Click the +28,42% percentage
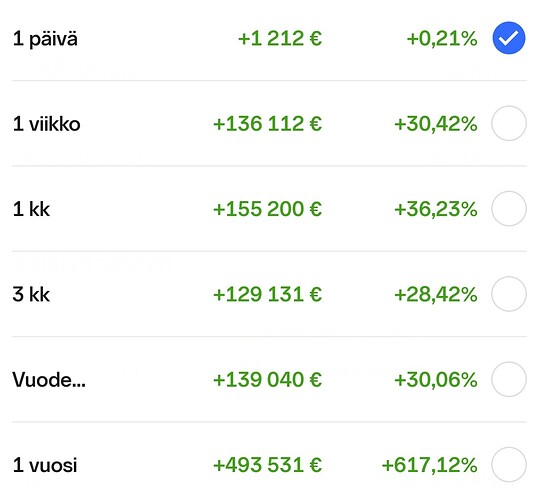 [436, 294]
